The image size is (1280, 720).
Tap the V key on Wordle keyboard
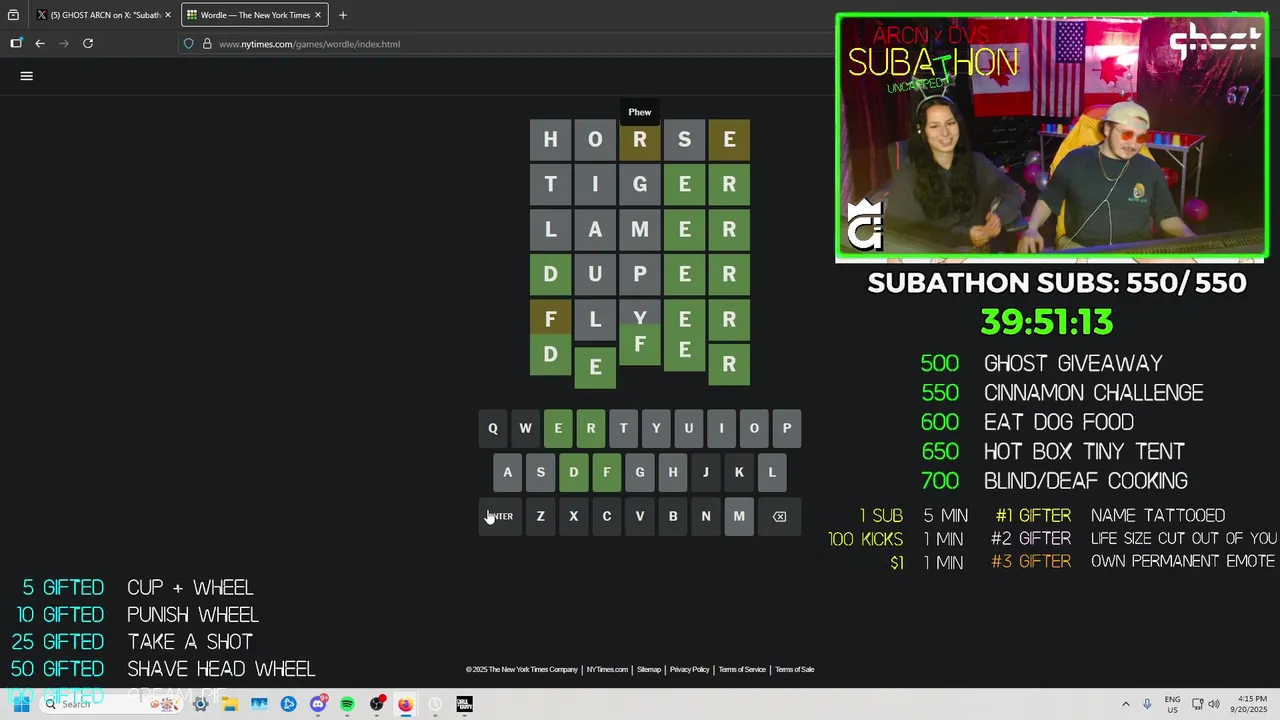(x=640, y=516)
